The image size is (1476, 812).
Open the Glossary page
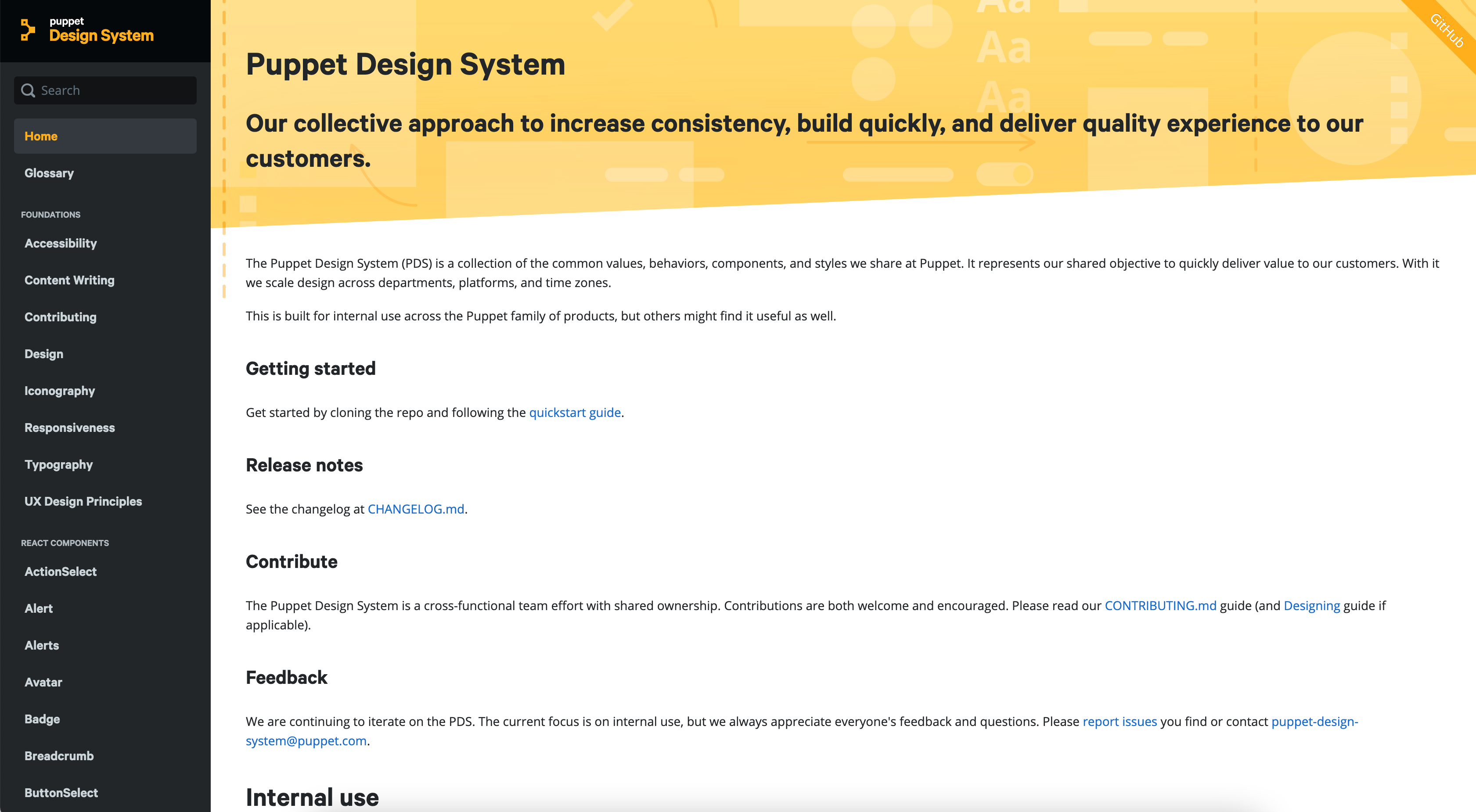point(49,173)
